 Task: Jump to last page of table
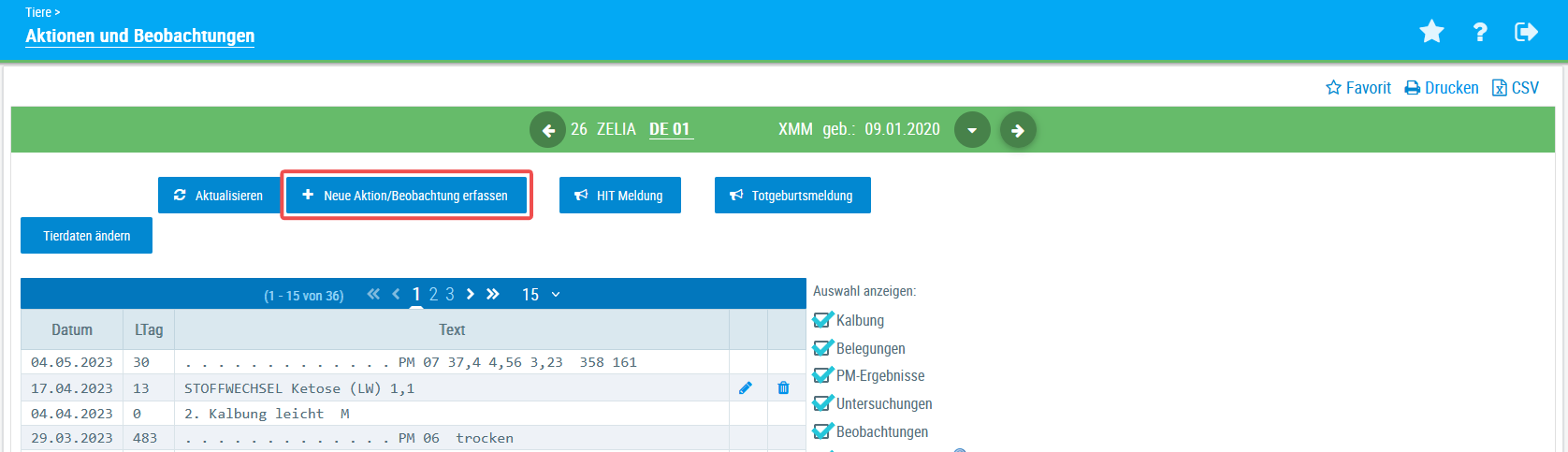[493, 294]
